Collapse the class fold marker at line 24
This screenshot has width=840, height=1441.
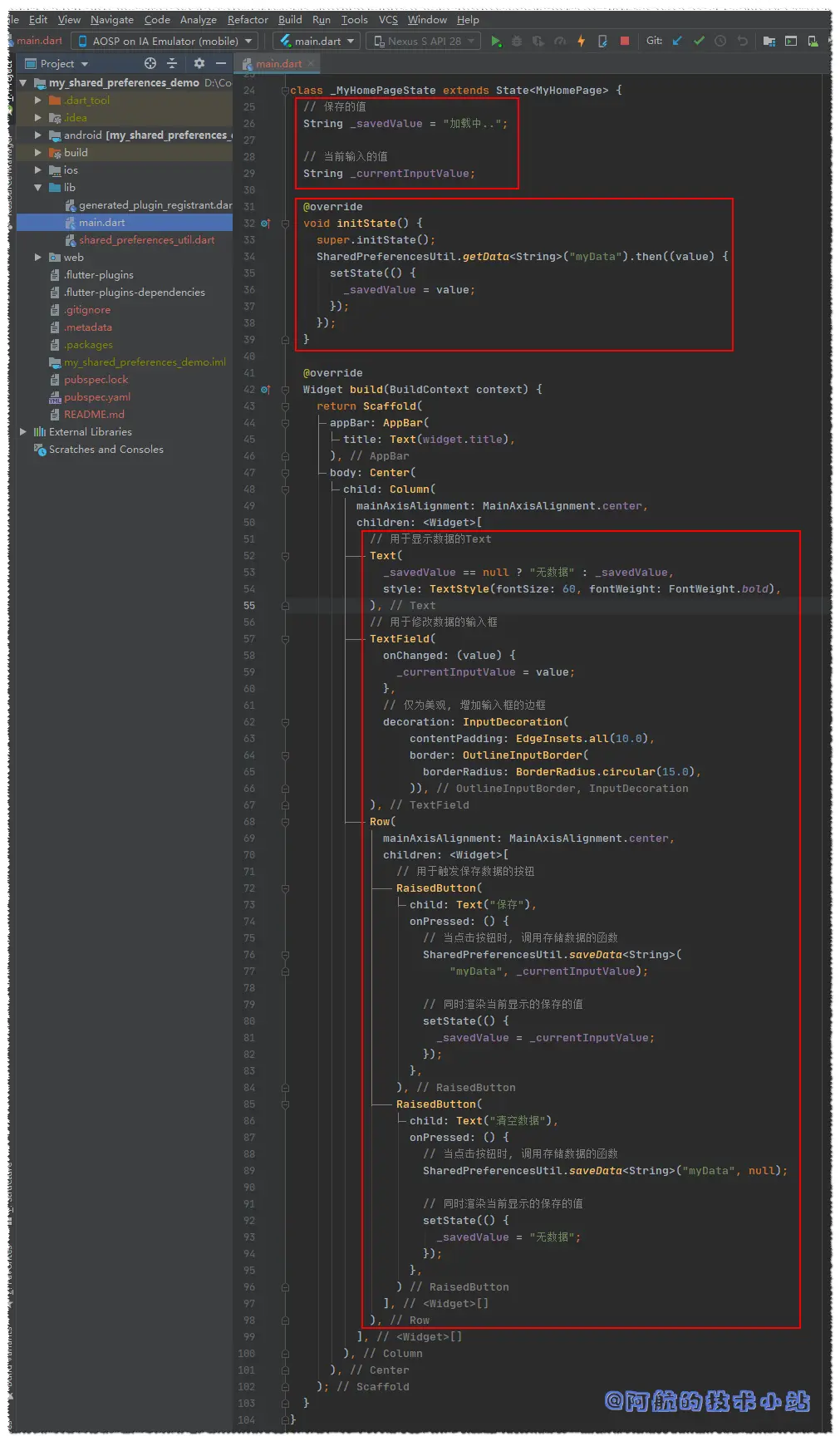(x=284, y=91)
